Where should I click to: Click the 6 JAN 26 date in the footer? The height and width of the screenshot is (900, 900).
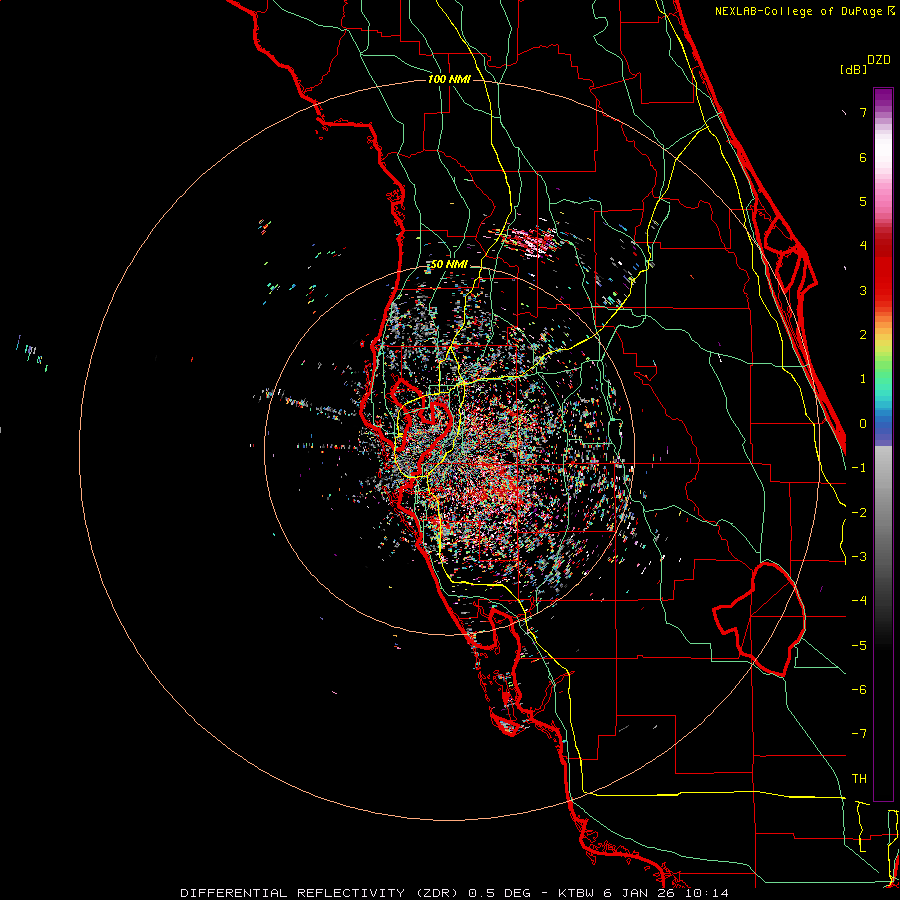coord(639,893)
